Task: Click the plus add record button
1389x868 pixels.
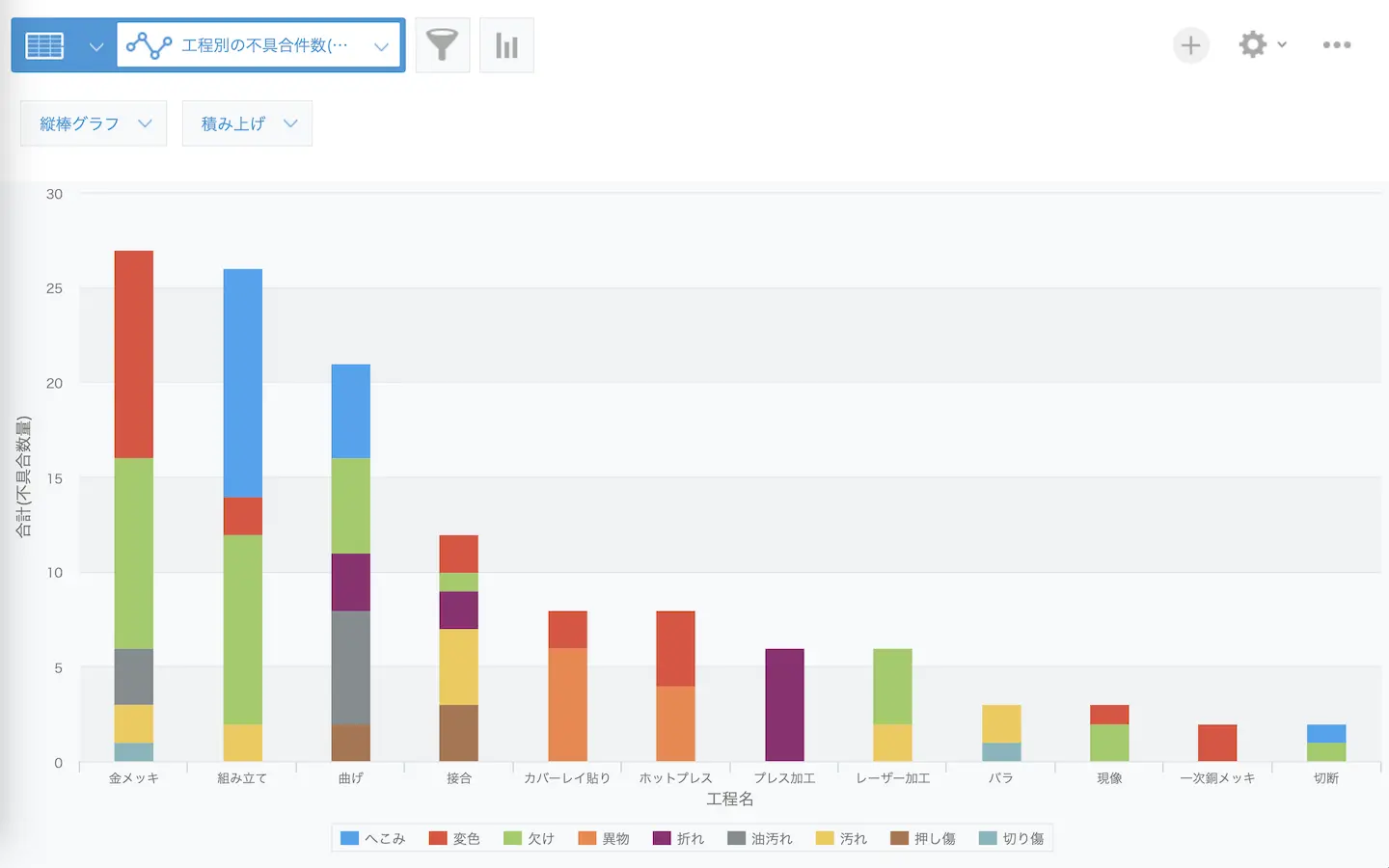Action: pos(1190,45)
